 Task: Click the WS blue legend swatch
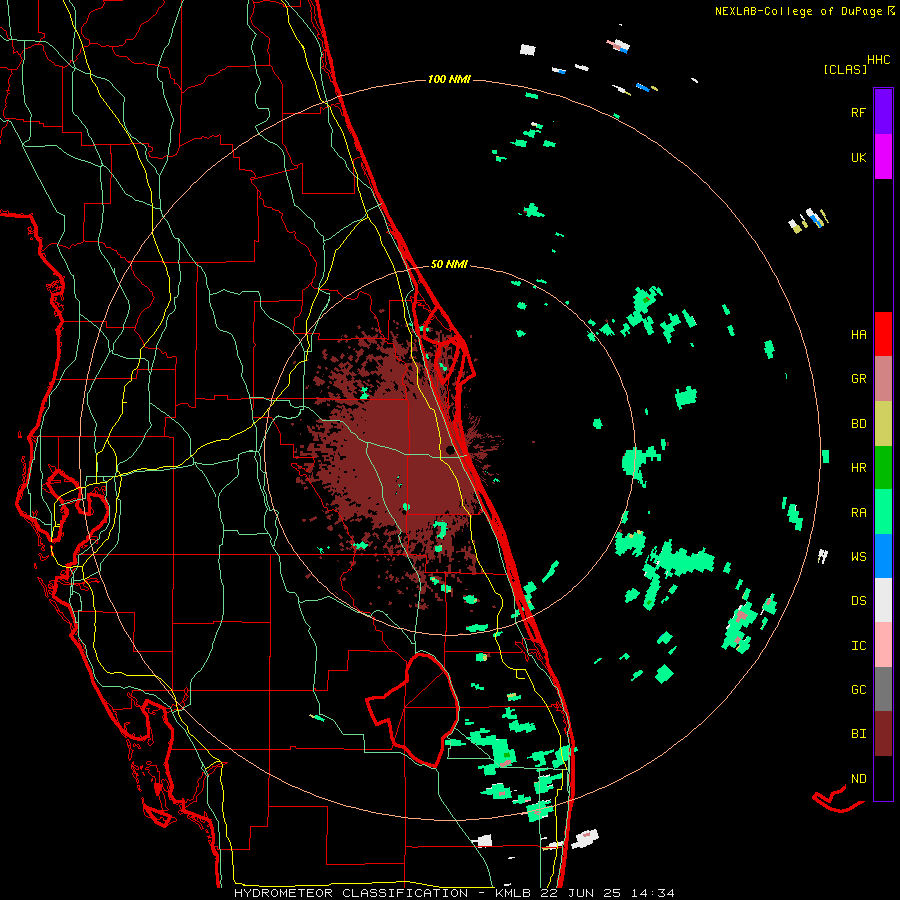point(883,556)
